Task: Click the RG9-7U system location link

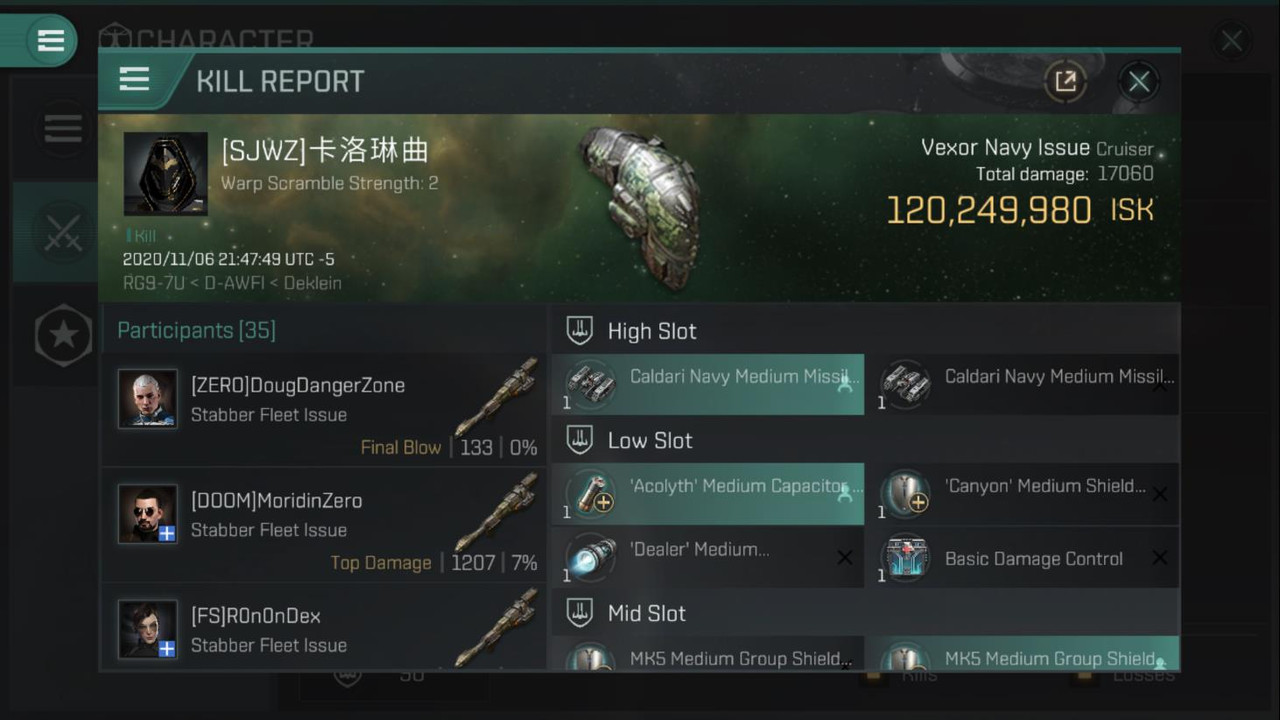Action: [x=153, y=283]
